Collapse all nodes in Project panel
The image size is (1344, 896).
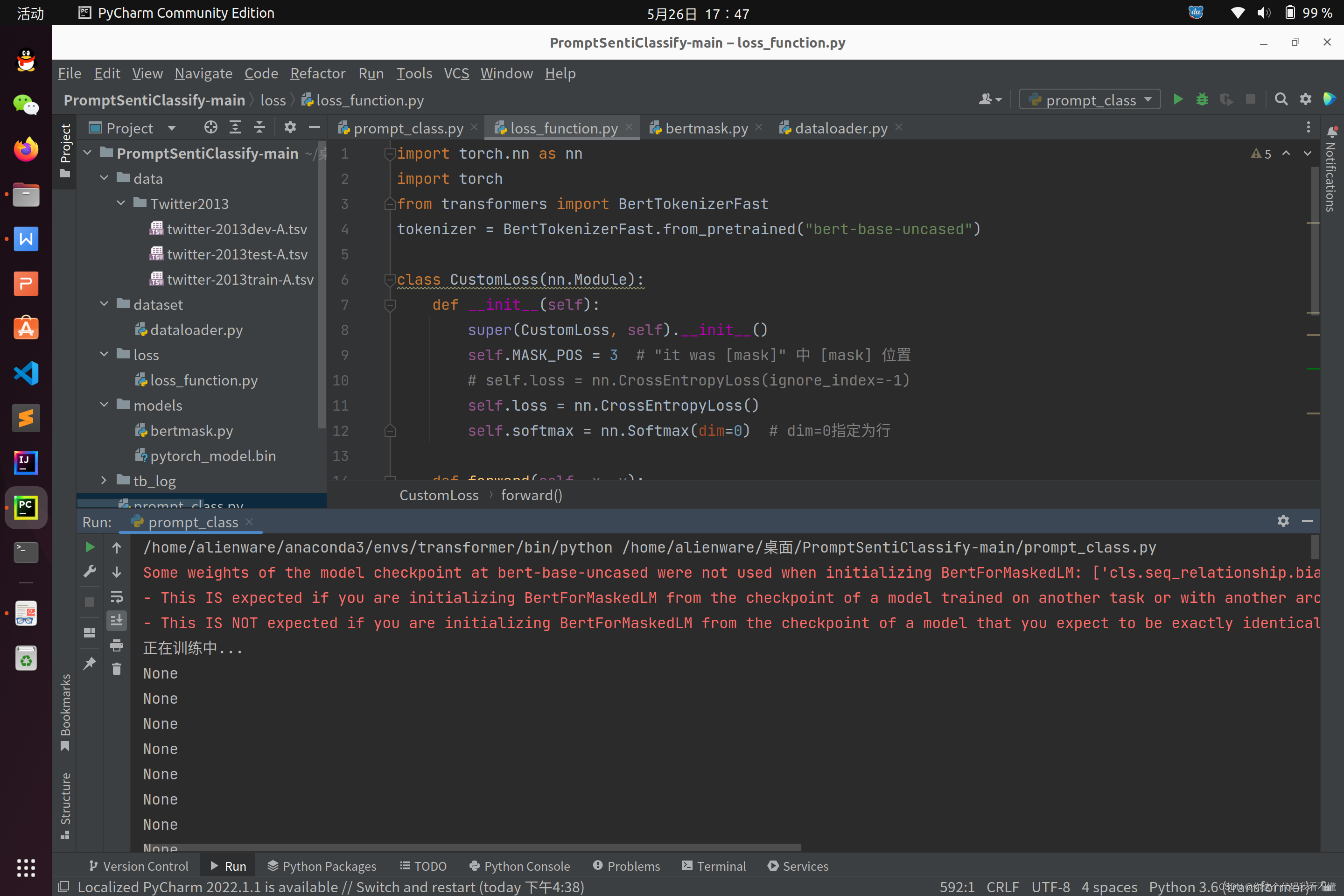pos(259,127)
